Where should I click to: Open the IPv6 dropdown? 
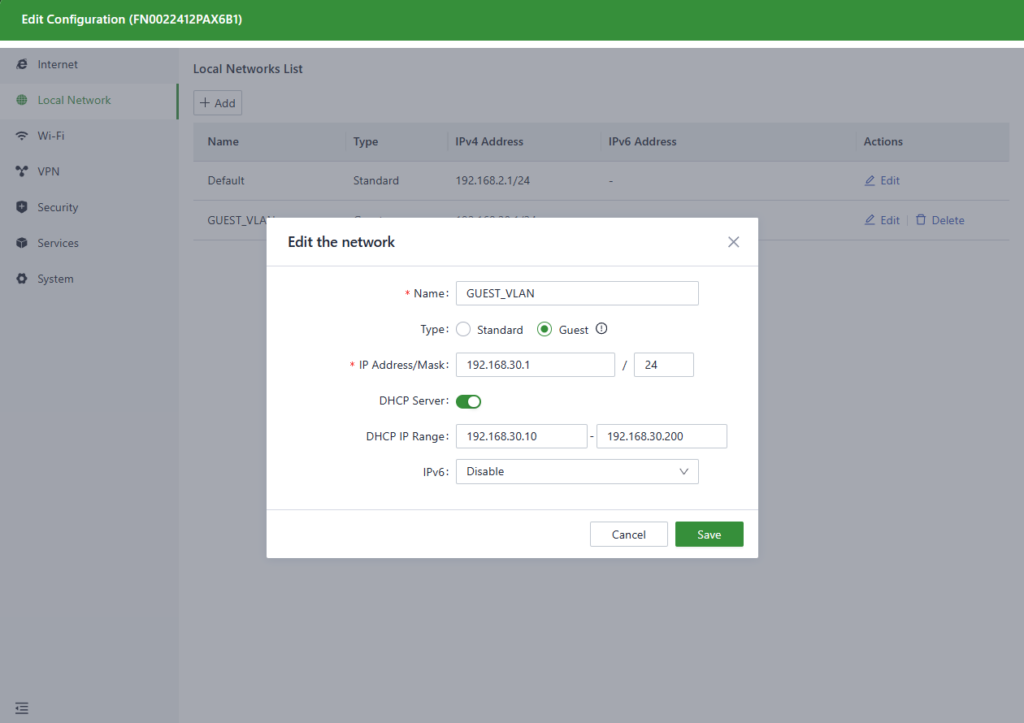pos(576,472)
